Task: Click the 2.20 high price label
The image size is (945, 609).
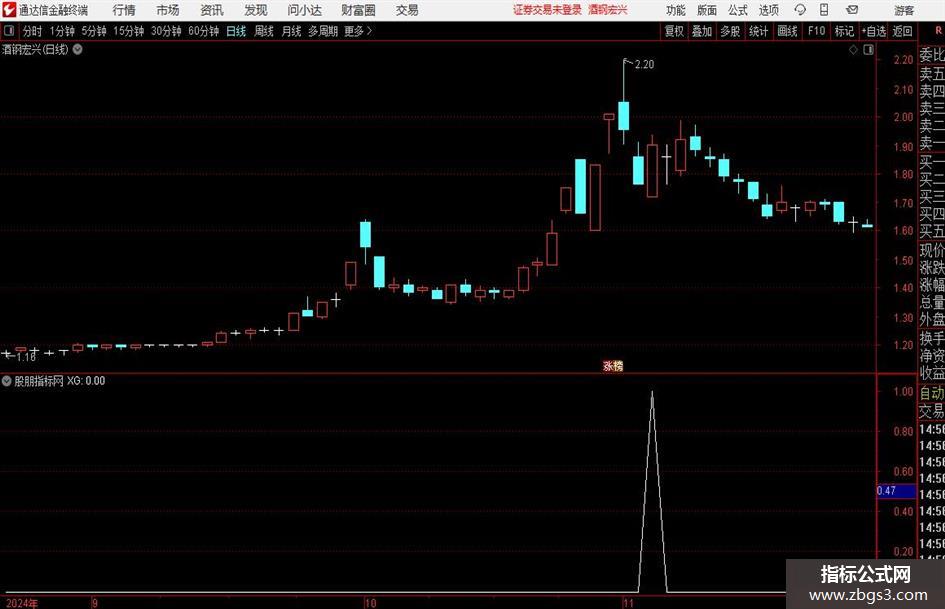Action: (x=644, y=64)
